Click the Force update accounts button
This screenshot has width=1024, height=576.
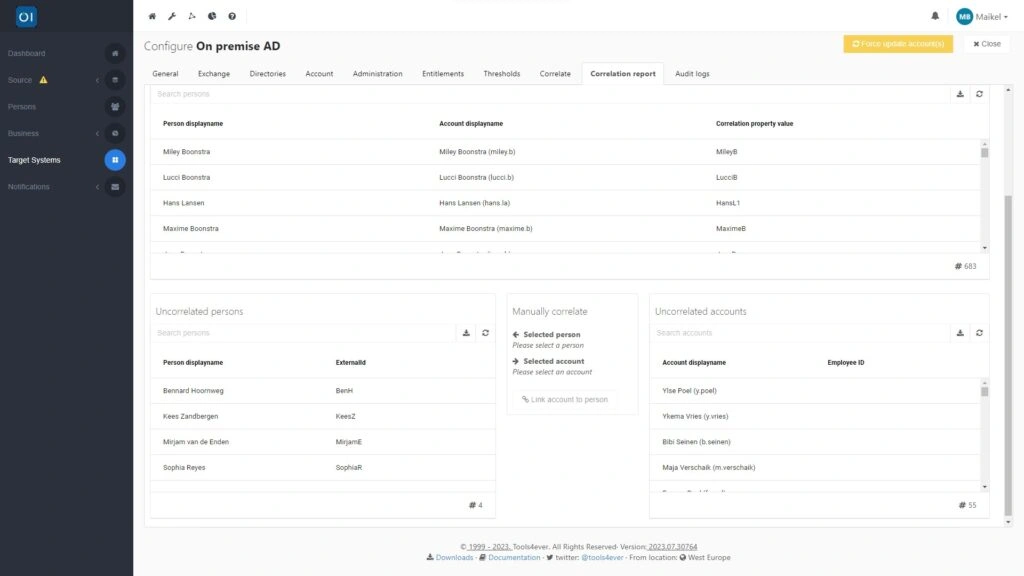click(x=897, y=44)
